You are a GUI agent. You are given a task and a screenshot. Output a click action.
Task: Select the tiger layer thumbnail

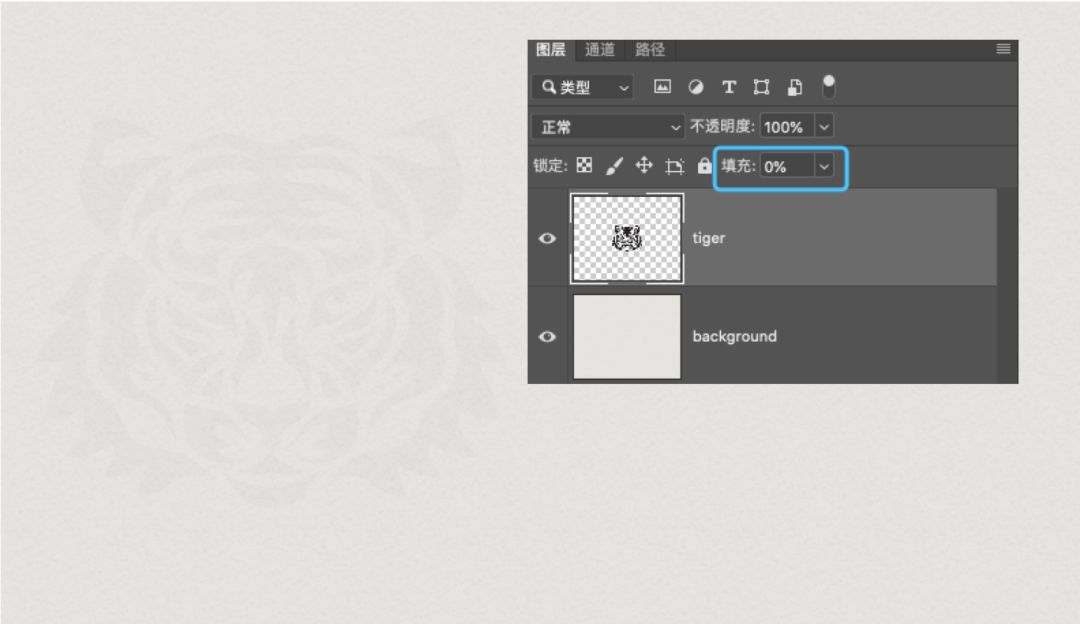(627, 238)
